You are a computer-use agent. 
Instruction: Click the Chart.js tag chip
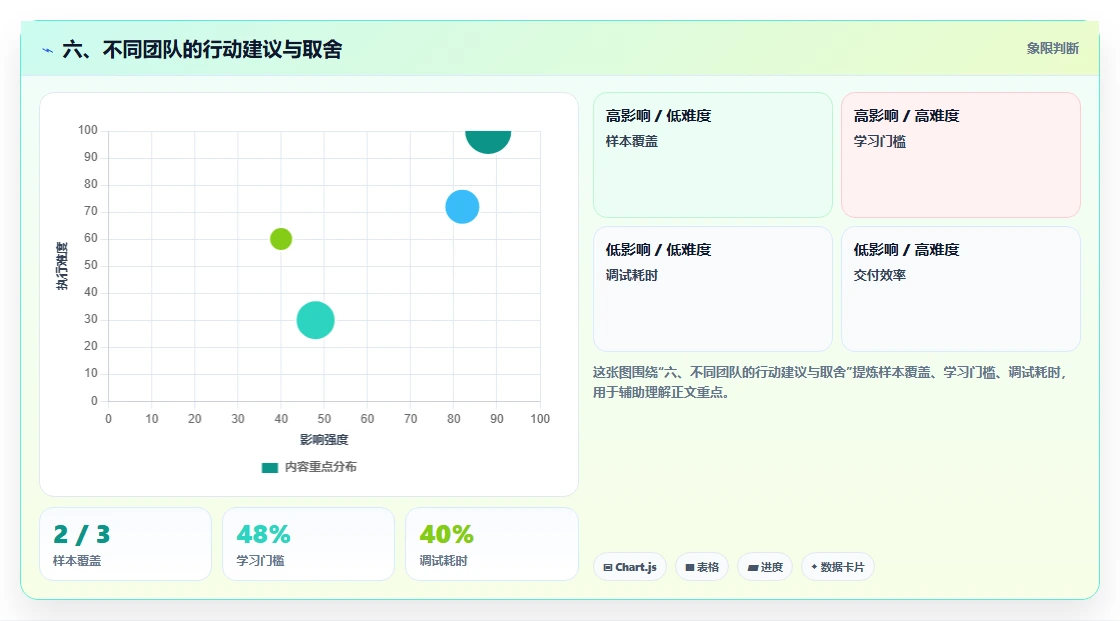(x=630, y=567)
